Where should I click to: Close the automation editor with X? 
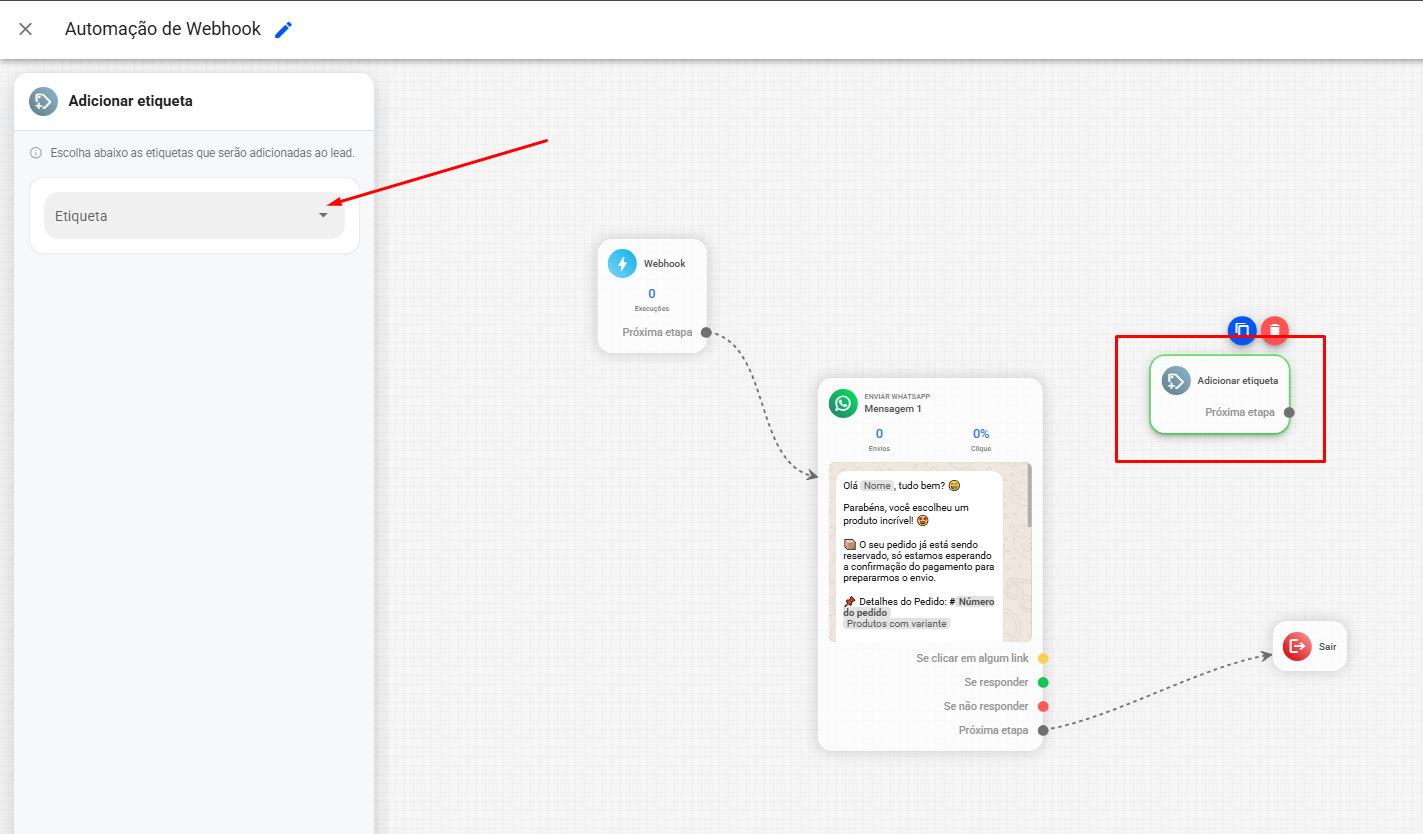(26, 29)
